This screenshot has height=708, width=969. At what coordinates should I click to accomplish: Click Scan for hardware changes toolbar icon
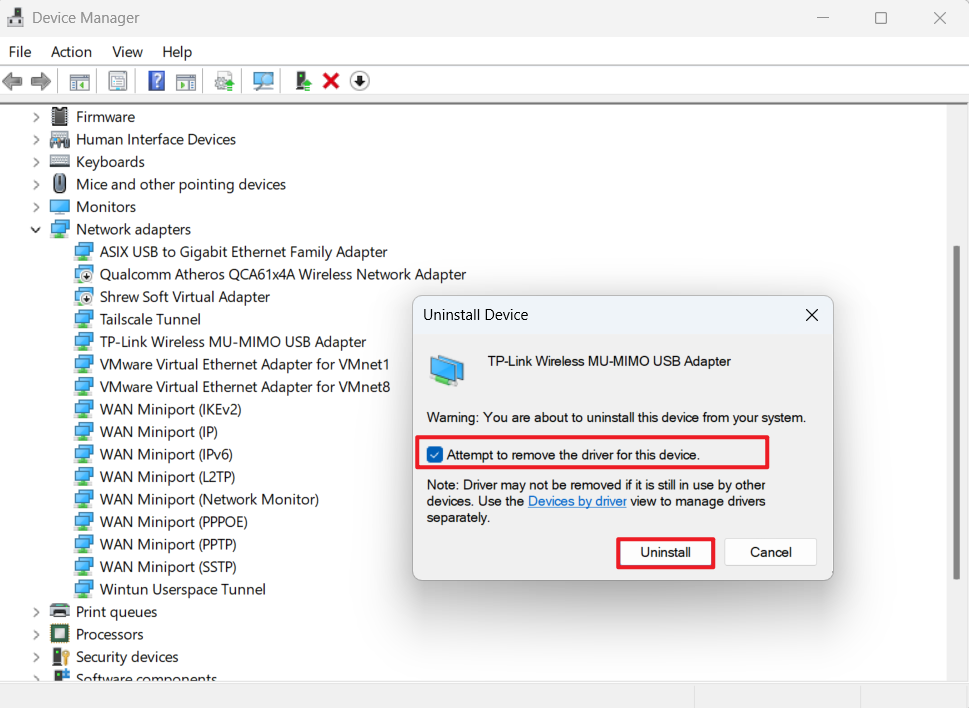(262, 80)
